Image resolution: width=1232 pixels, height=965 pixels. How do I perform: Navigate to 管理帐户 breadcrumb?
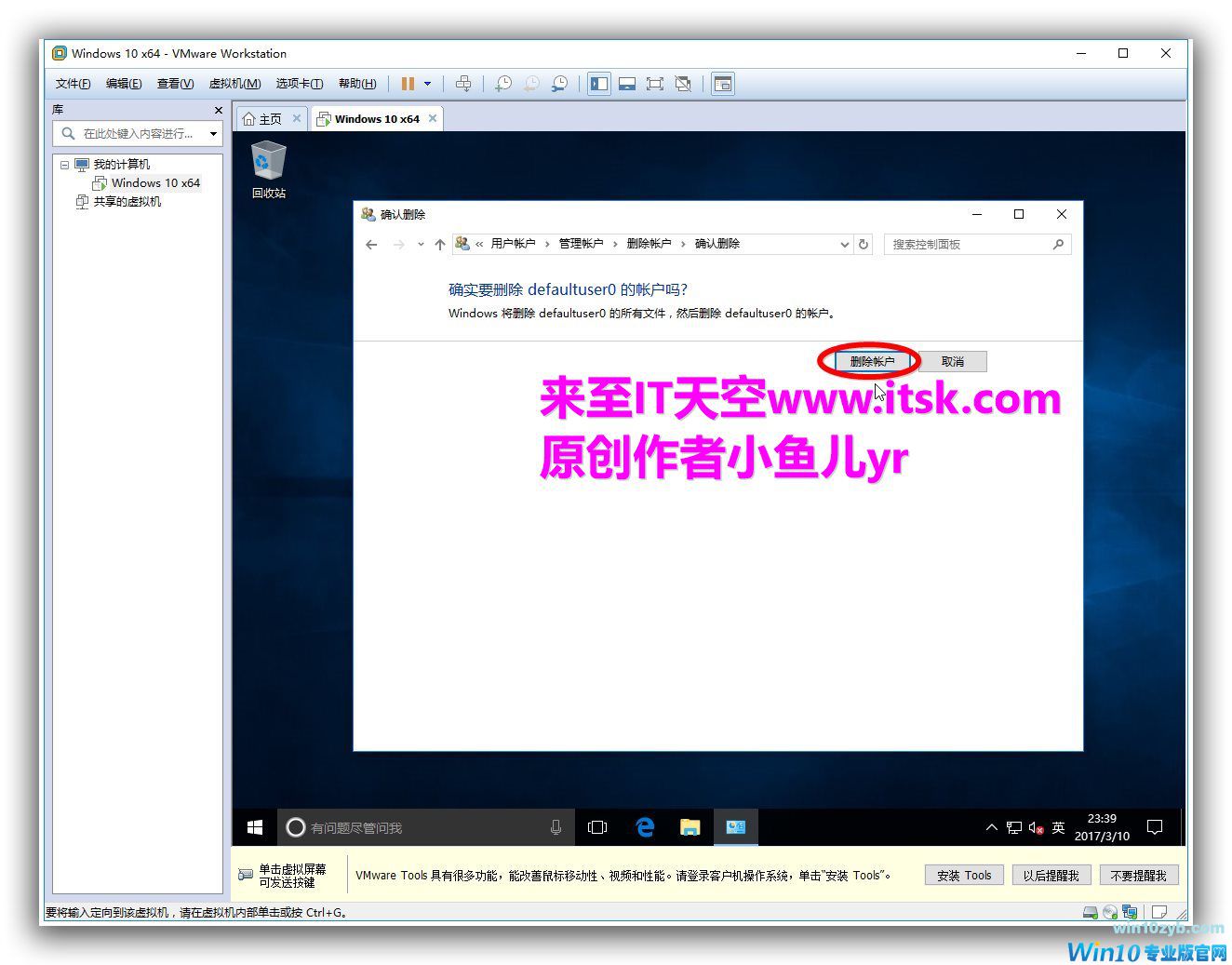click(582, 244)
